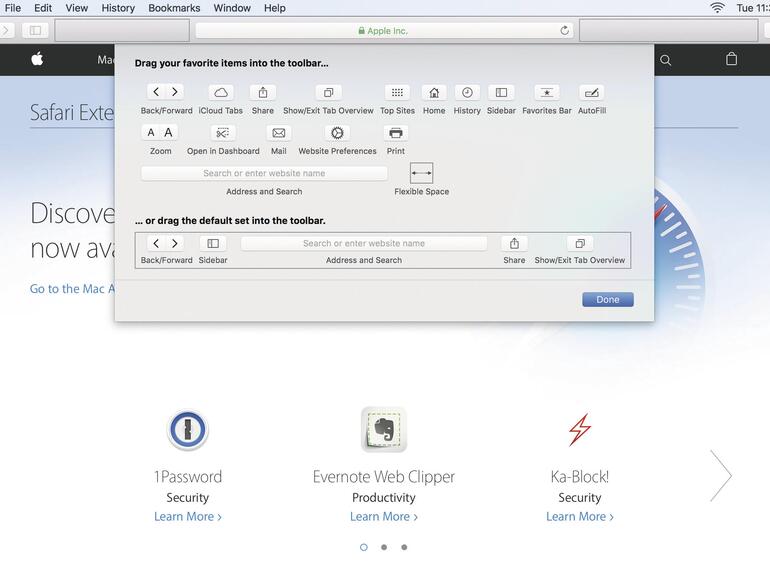
Task: Open the Help menu
Action: pos(275,8)
